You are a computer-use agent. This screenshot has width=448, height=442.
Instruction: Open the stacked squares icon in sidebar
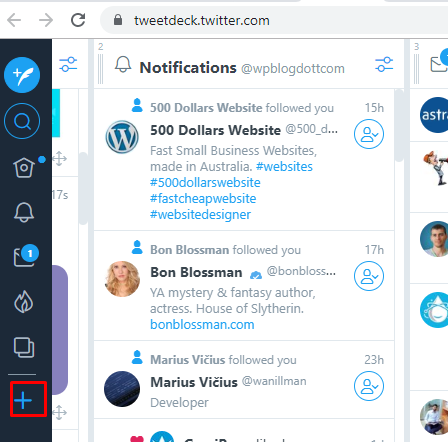24,347
